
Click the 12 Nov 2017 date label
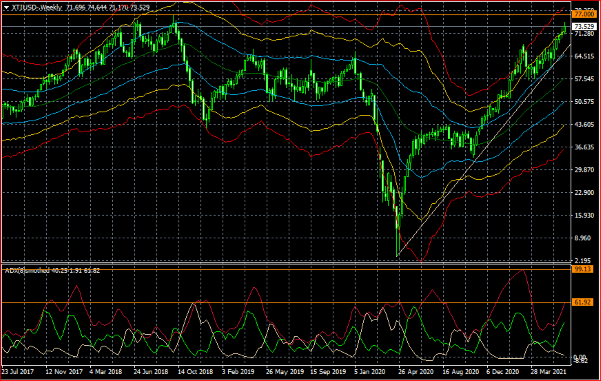coord(64,371)
